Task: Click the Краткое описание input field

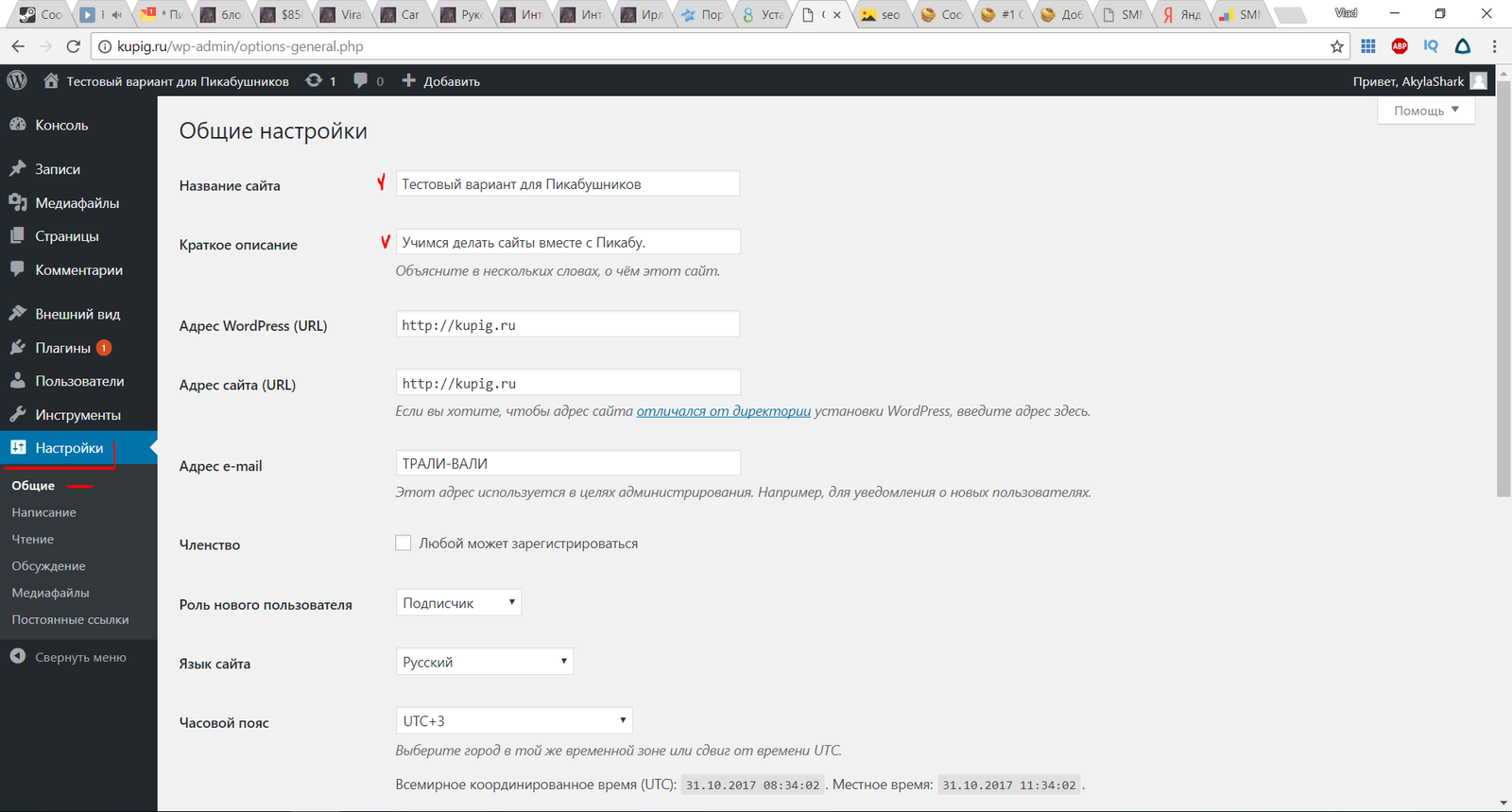Action: pyautogui.click(x=567, y=242)
